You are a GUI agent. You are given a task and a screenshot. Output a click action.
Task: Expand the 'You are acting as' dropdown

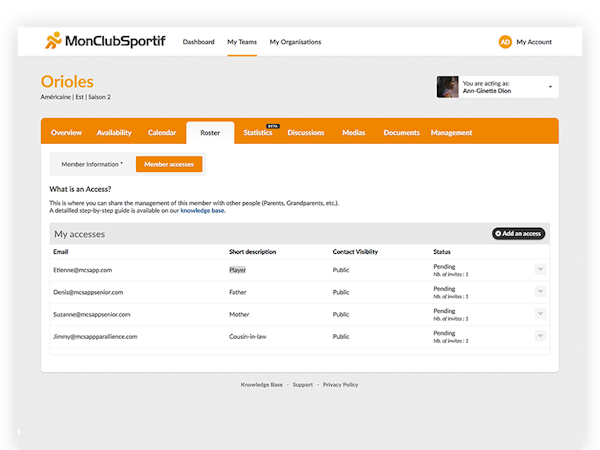pyautogui.click(x=550, y=87)
